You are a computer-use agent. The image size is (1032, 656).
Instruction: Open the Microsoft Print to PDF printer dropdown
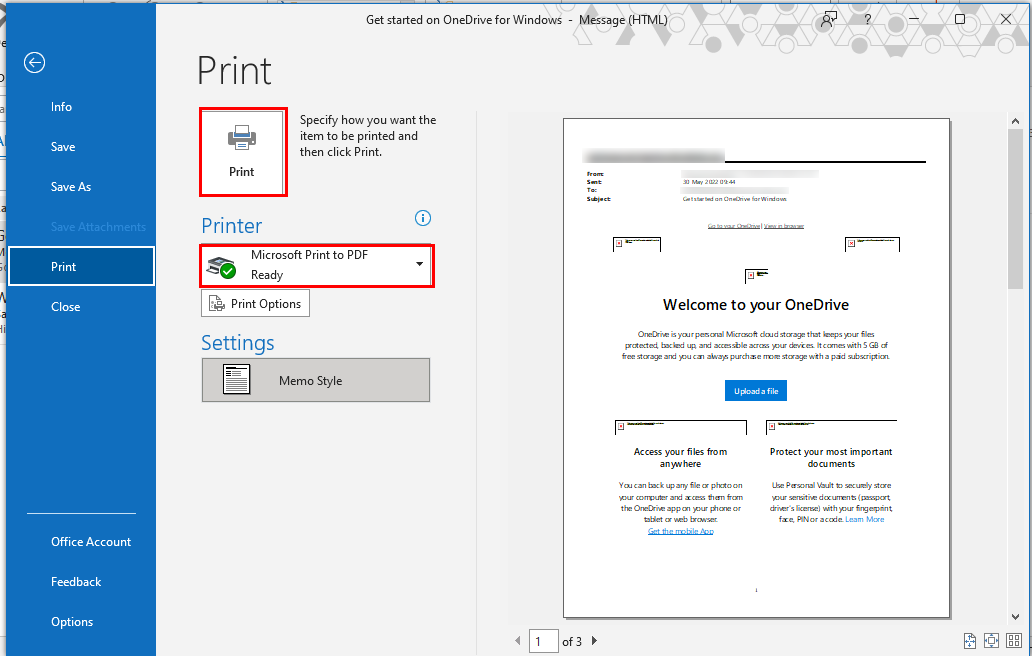click(317, 265)
